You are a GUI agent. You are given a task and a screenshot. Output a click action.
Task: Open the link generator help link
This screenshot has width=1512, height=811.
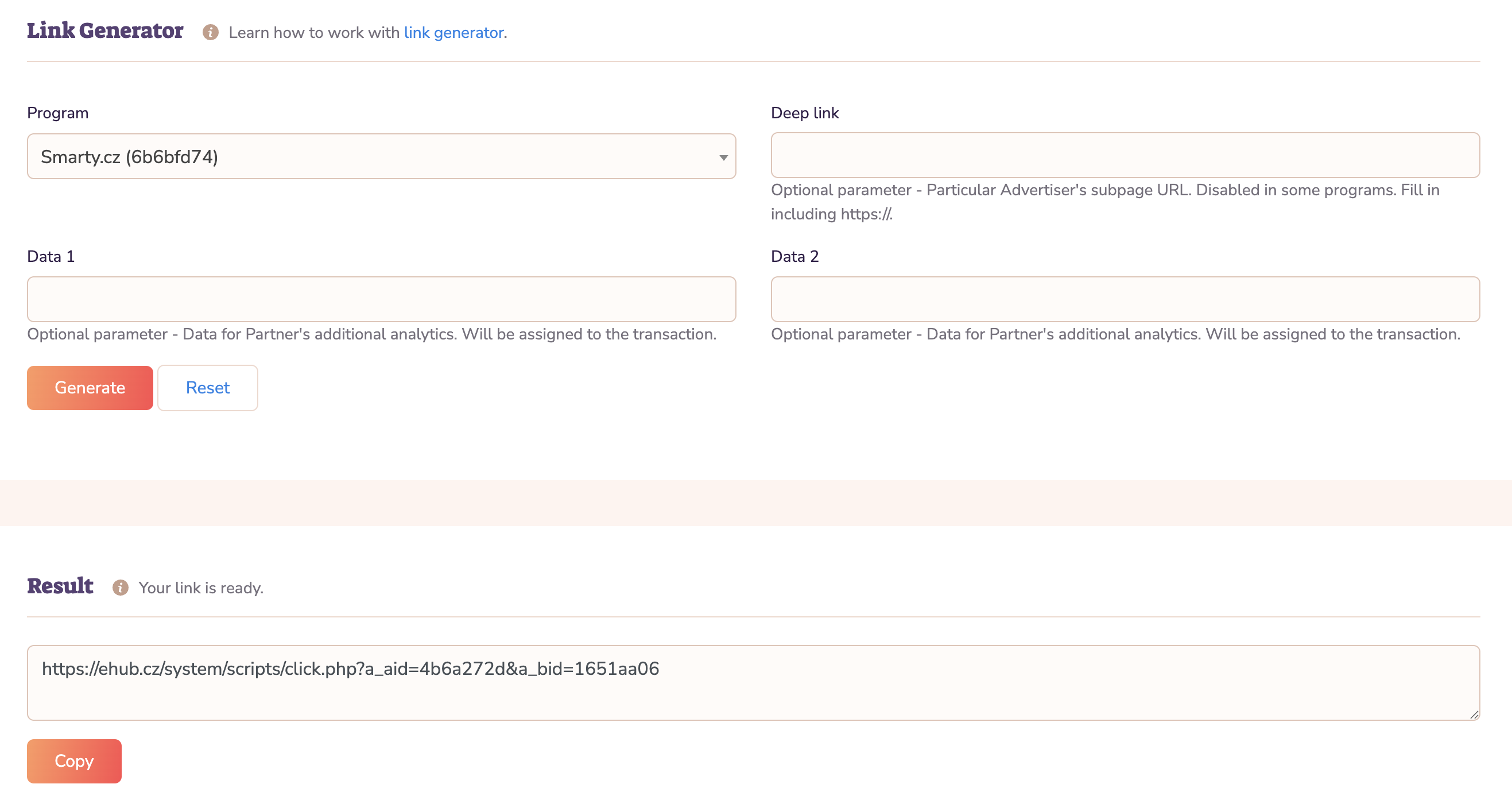(453, 33)
